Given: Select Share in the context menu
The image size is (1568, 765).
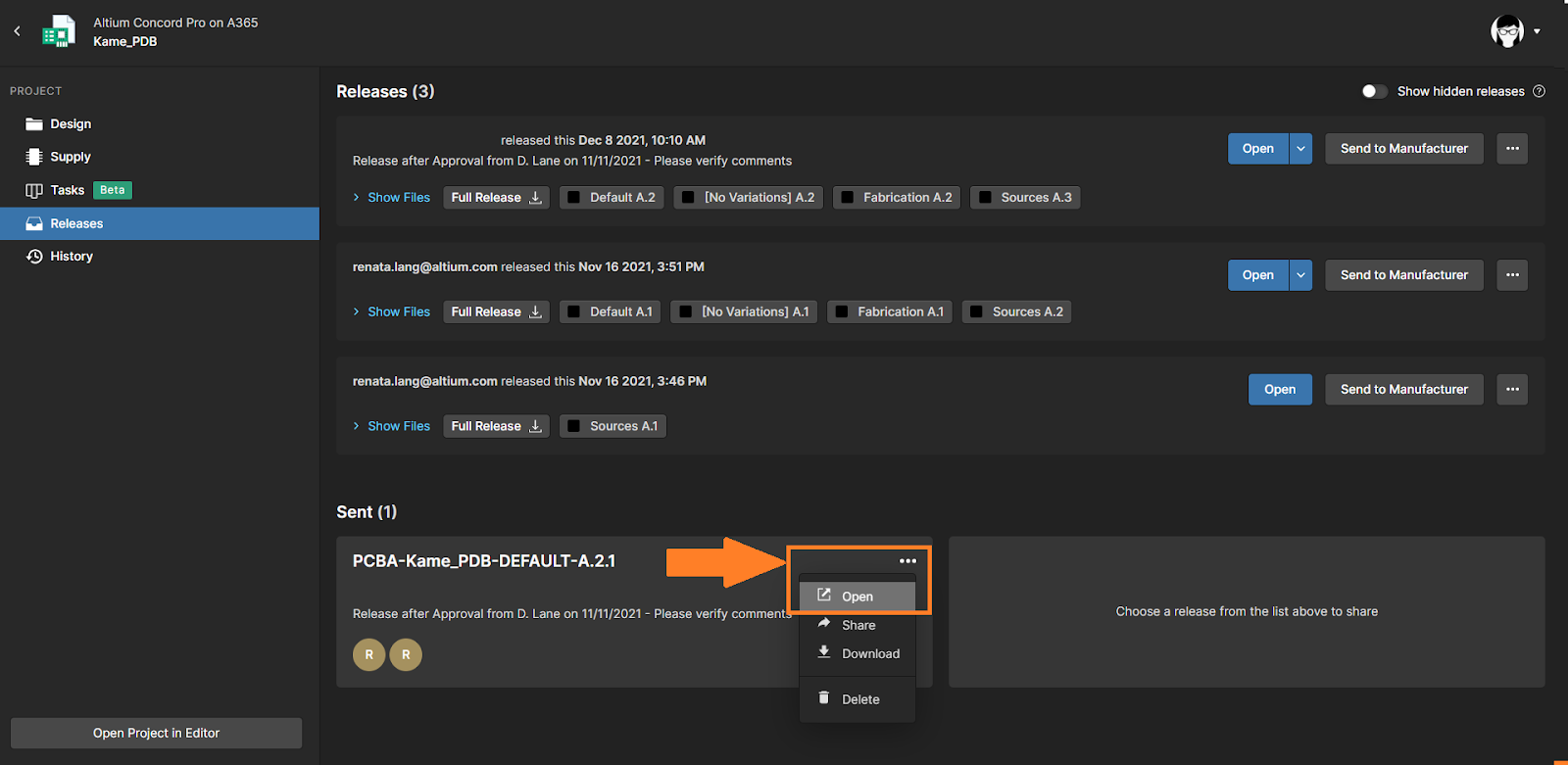Looking at the screenshot, I should pyautogui.click(x=857, y=625).
